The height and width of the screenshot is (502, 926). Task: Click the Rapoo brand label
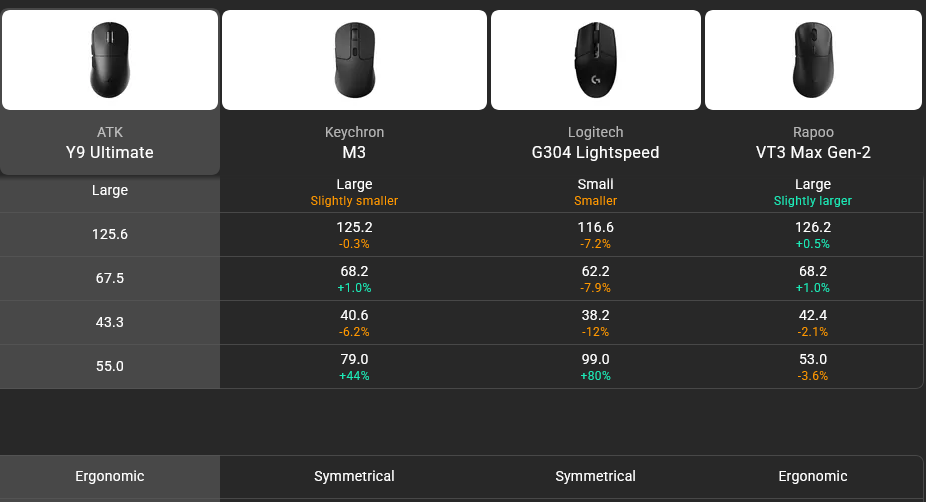[813, 132]
